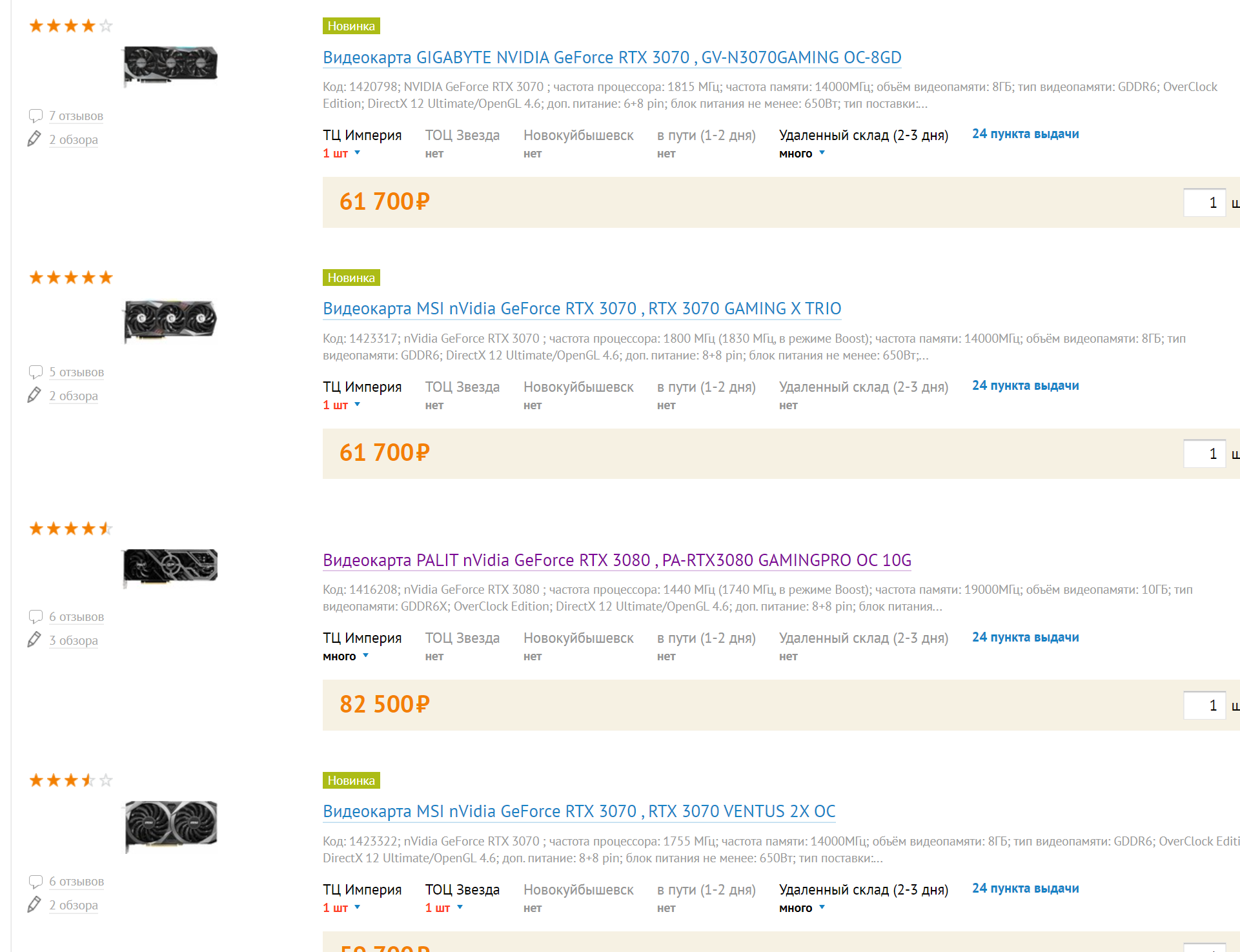Viewport: 1240px width, 952px height.
Task: Click the speech bubble icon for the PALIT RTX 3080 reviews
Action: [x=36, y=617]
